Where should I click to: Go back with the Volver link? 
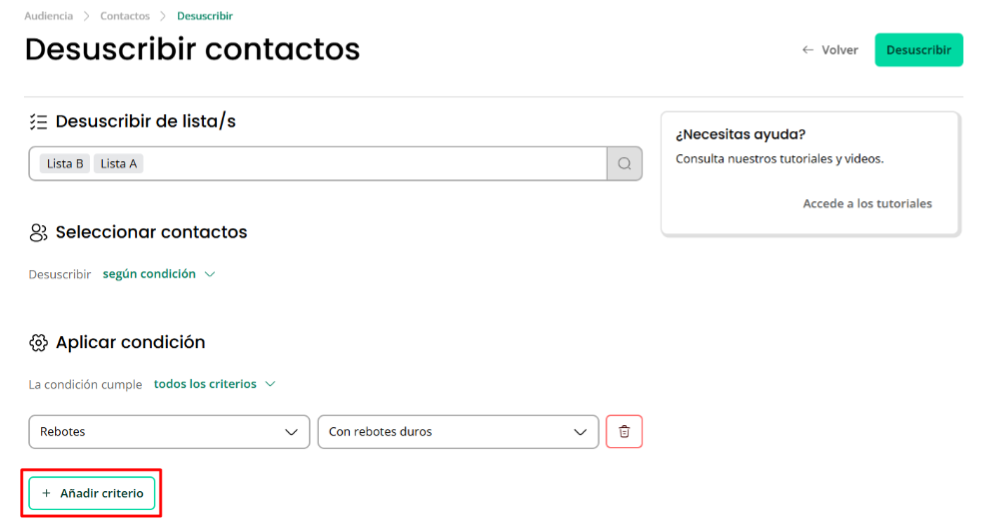point(830,50)
